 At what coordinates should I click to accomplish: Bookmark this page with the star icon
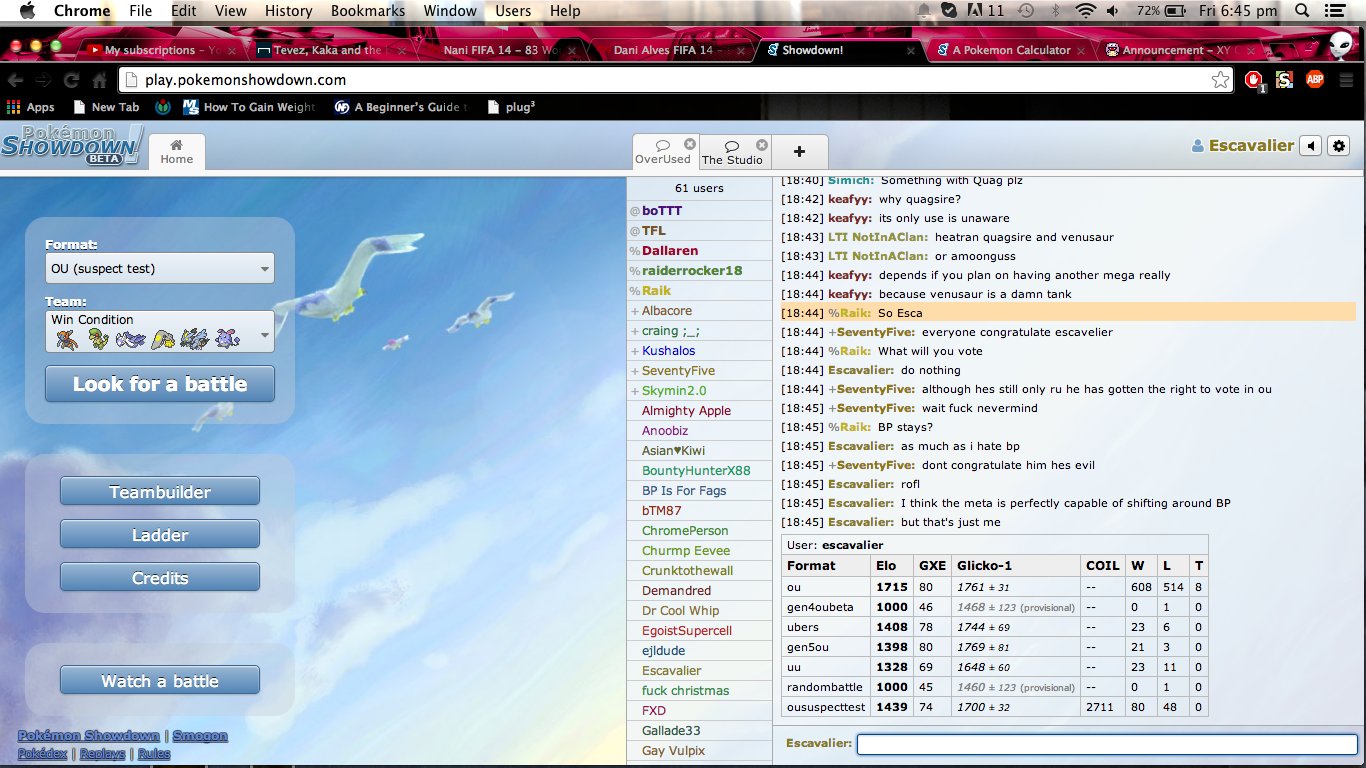(x=1220, y=80)
